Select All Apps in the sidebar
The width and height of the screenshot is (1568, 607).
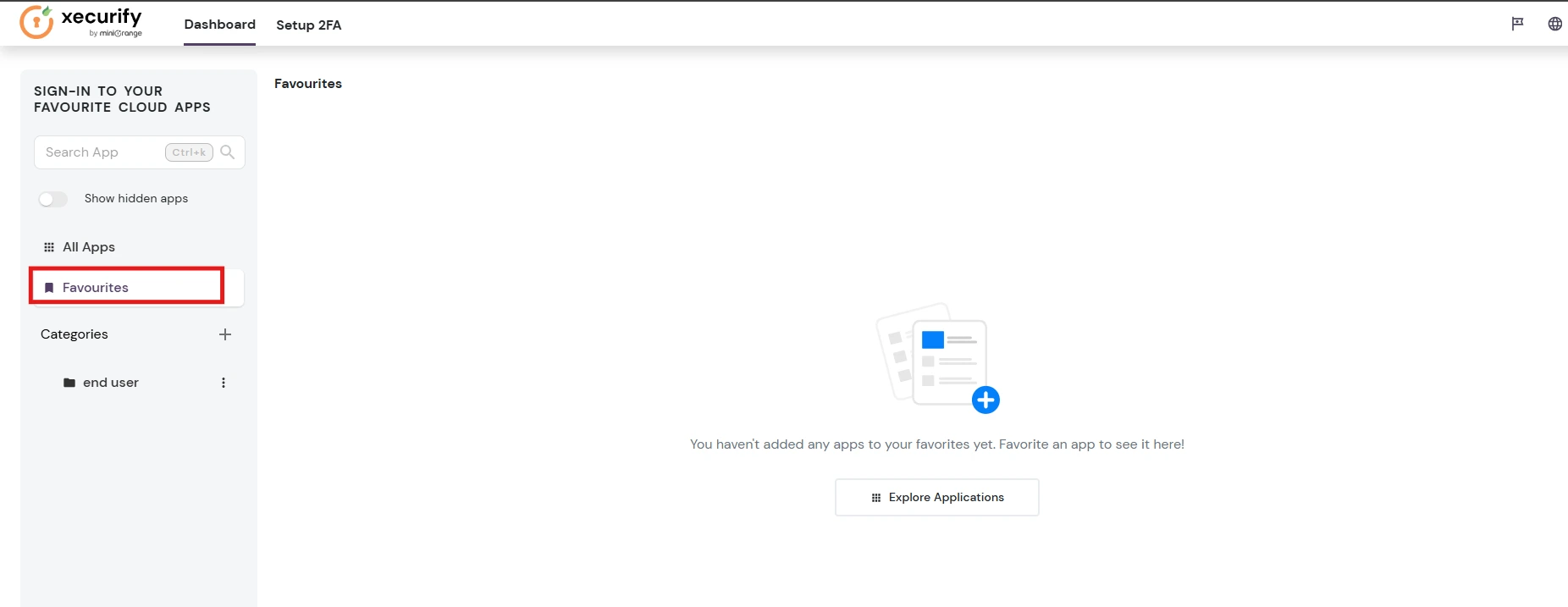coord(89,247)
